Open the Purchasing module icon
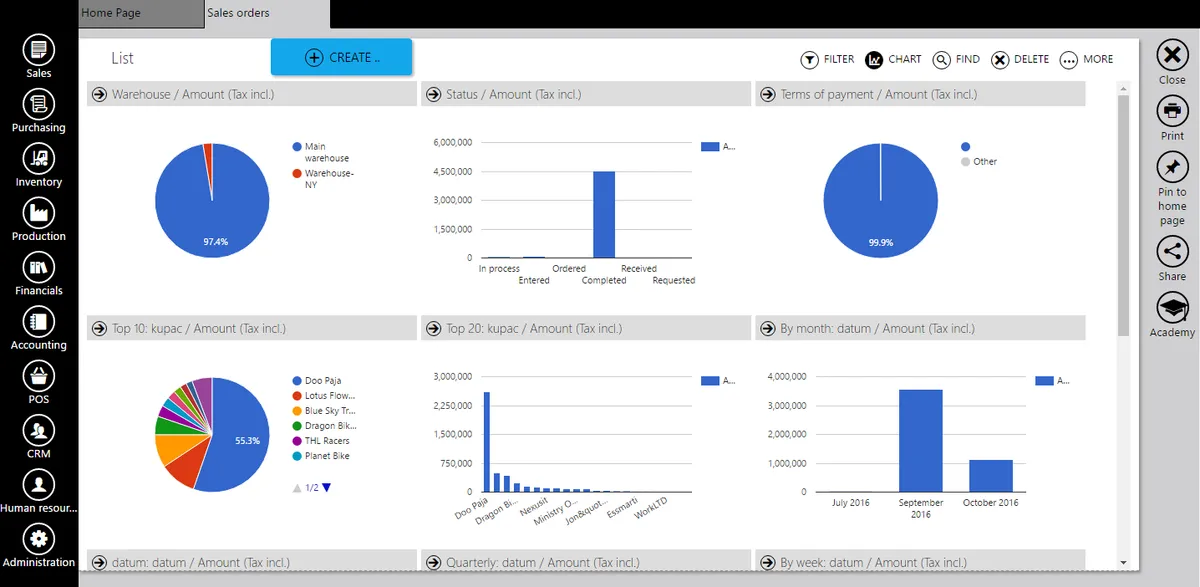The width and height of the screenshot is (1200, 587). tap(39, 103)
